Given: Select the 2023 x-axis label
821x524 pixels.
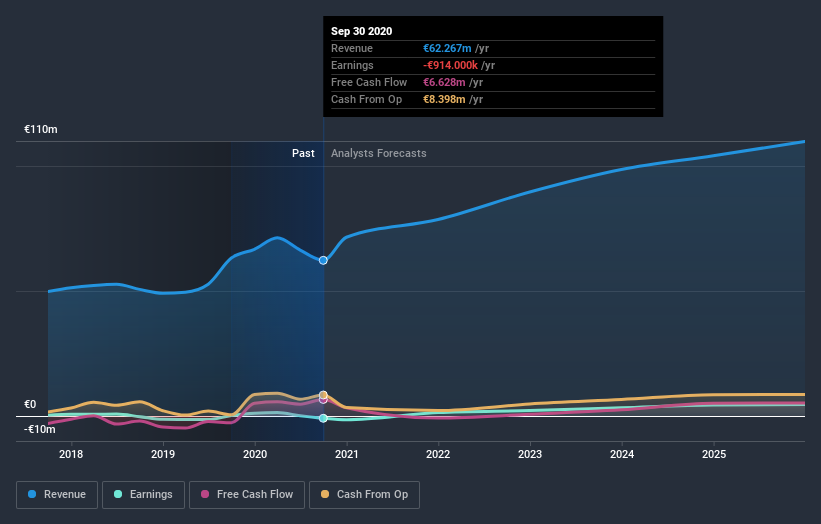Looking at the screenshot, I should [530, 454].
